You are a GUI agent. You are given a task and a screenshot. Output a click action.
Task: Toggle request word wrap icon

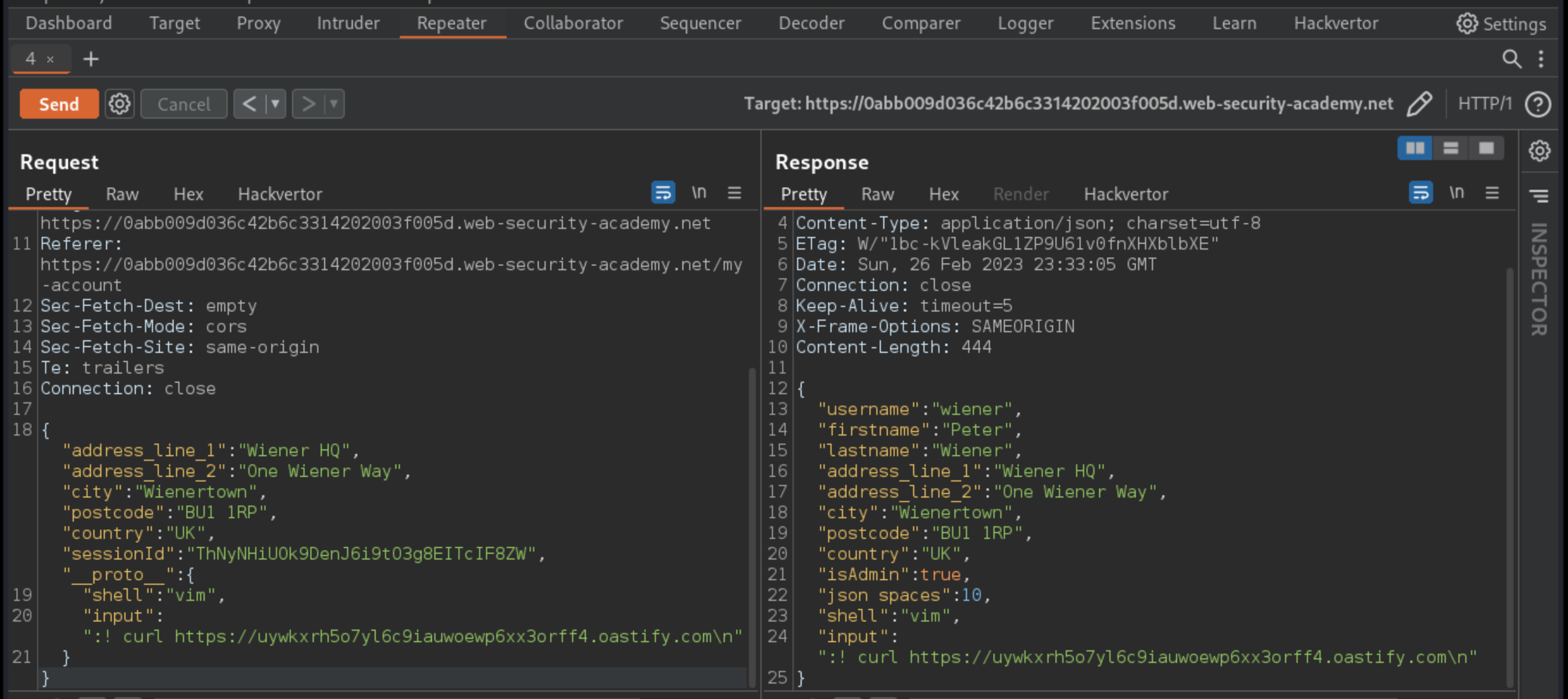coord(663,193)
